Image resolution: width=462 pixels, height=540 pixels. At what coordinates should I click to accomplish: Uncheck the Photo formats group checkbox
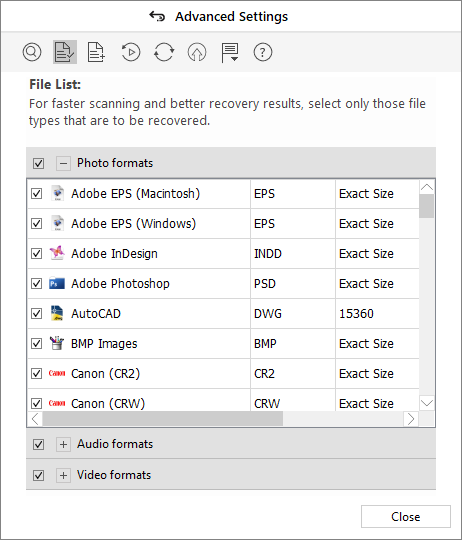click(x=38, y=163)
